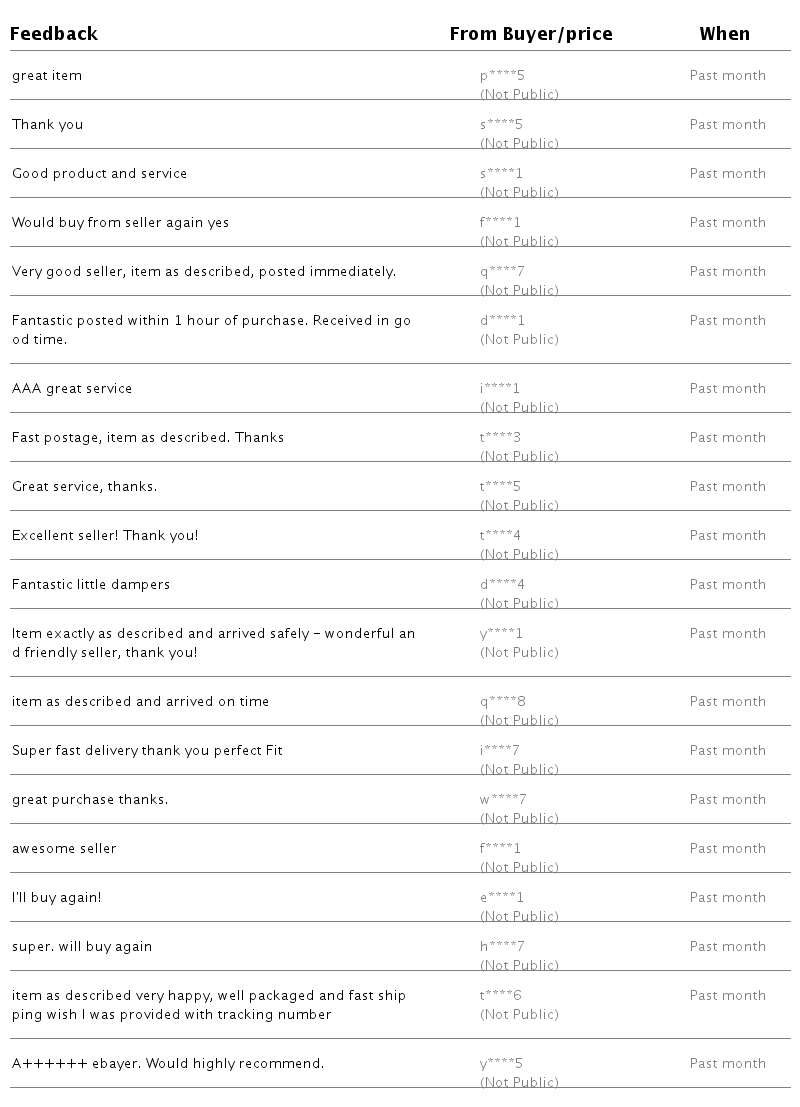Viewport: 800px width, 1107px height.
Task: Click buyer e****1 username
Action: 501,897
